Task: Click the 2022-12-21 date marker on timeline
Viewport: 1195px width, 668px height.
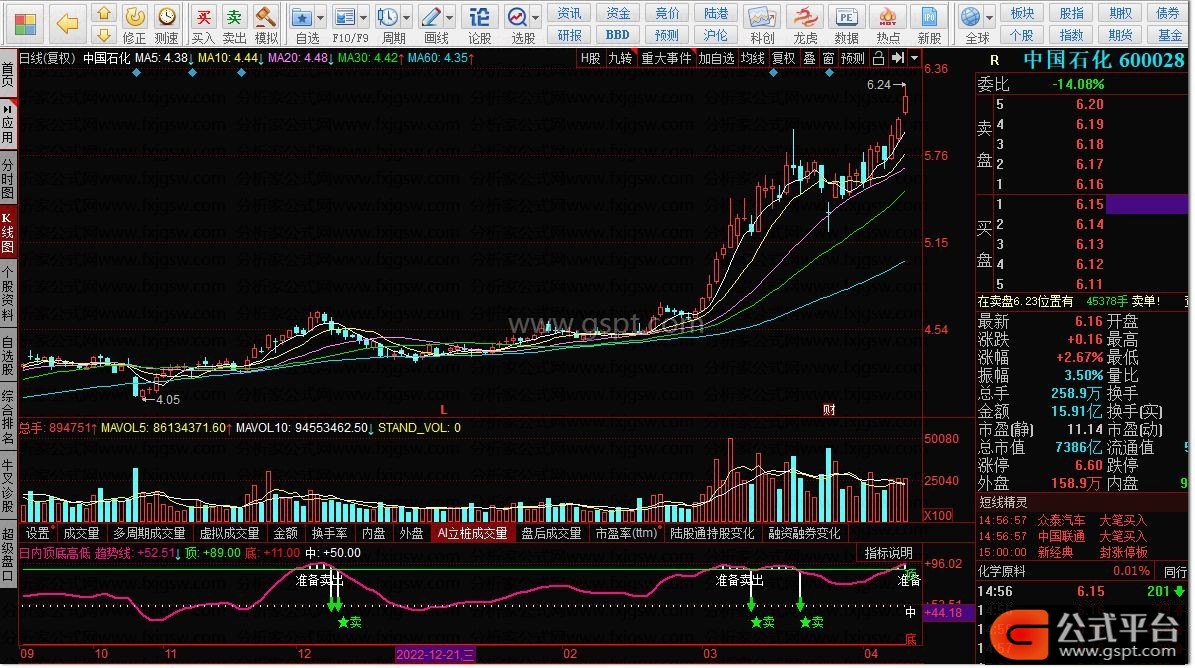Action: tap(435, 654)
